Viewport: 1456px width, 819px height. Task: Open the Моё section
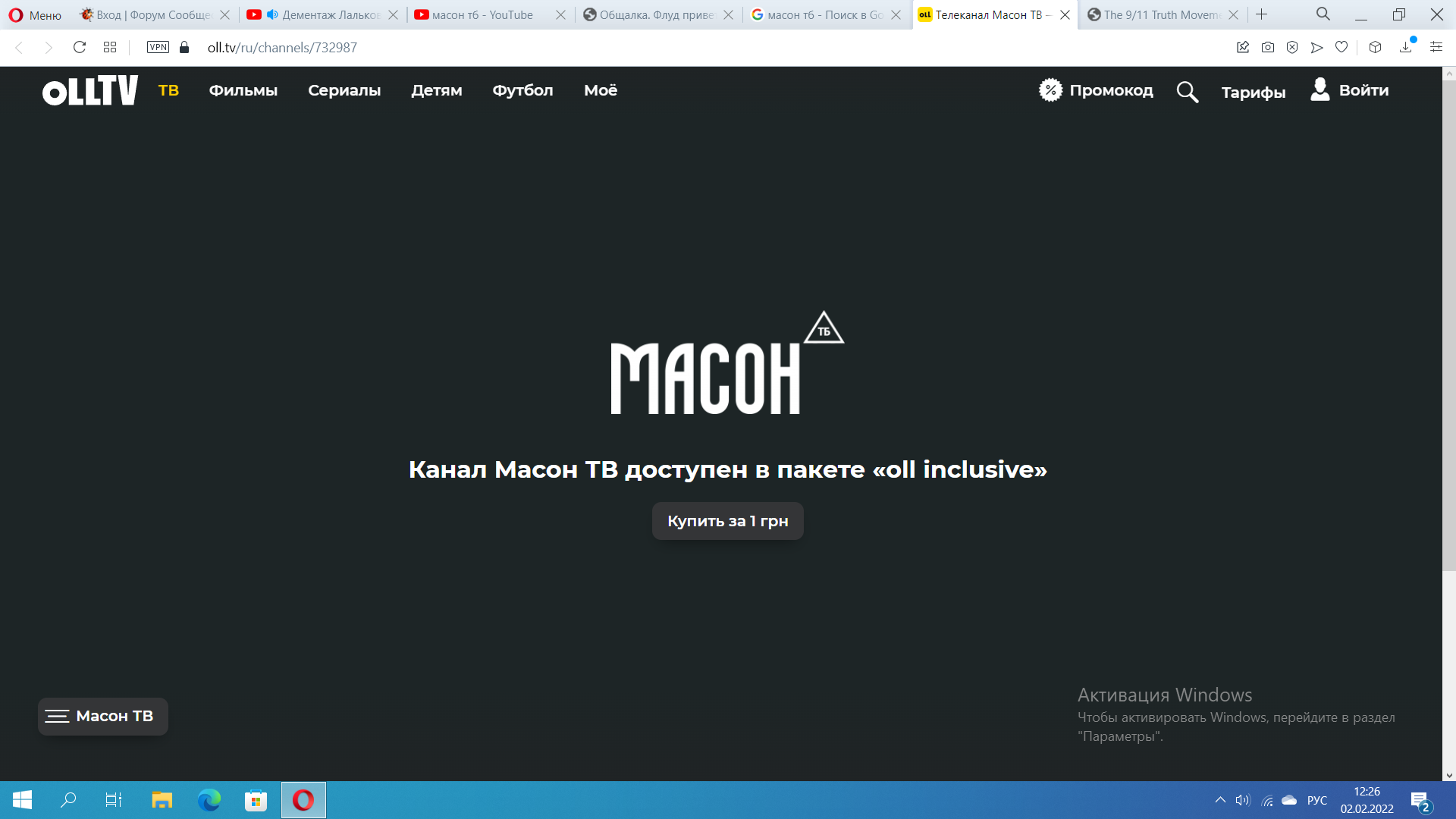(x=601, y=90)
